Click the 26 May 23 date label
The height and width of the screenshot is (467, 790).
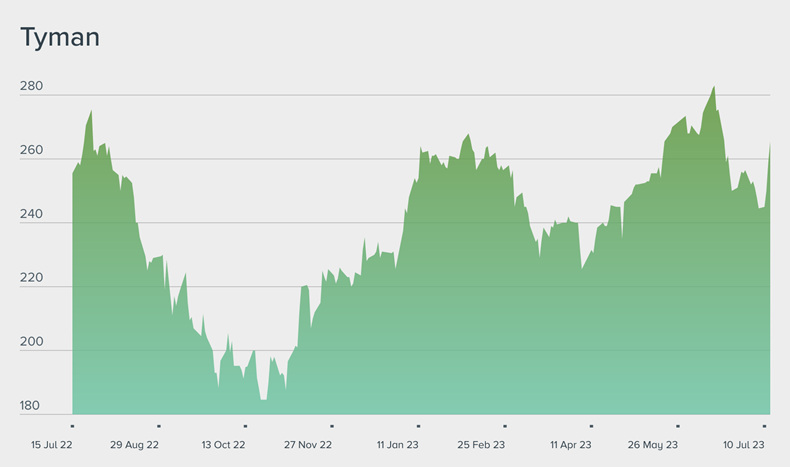653,444
